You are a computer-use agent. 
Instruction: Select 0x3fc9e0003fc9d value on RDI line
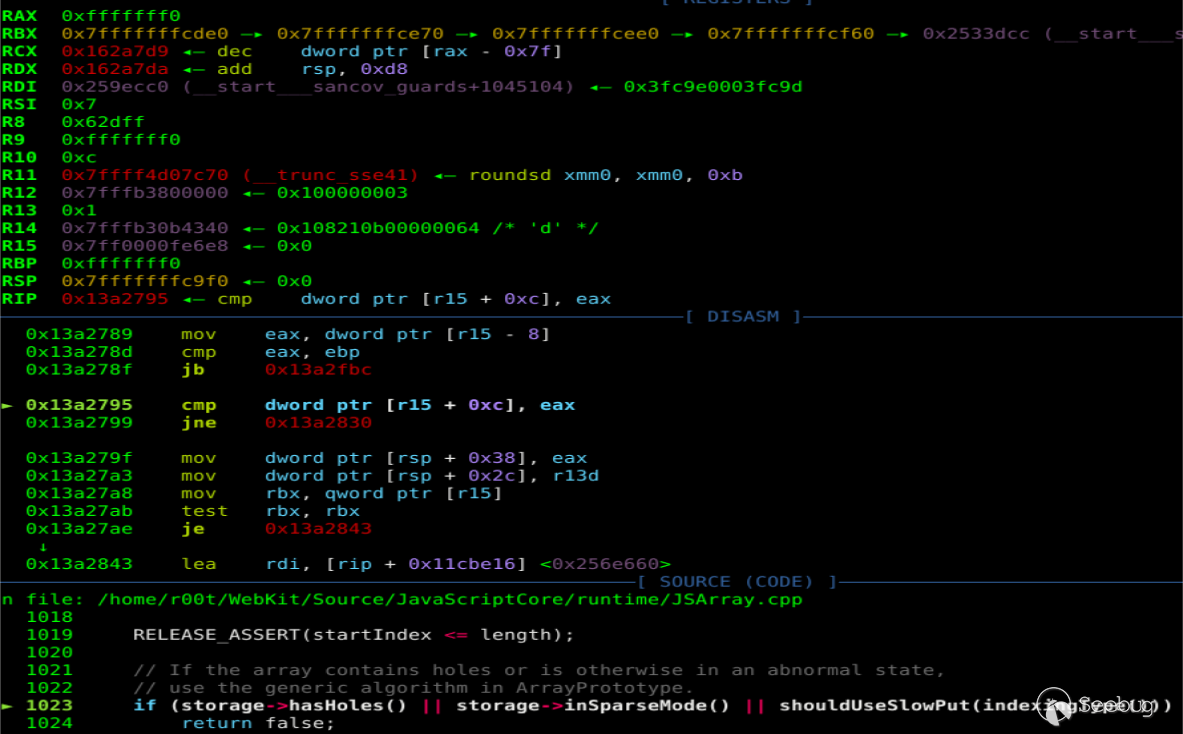pos(713,87)
